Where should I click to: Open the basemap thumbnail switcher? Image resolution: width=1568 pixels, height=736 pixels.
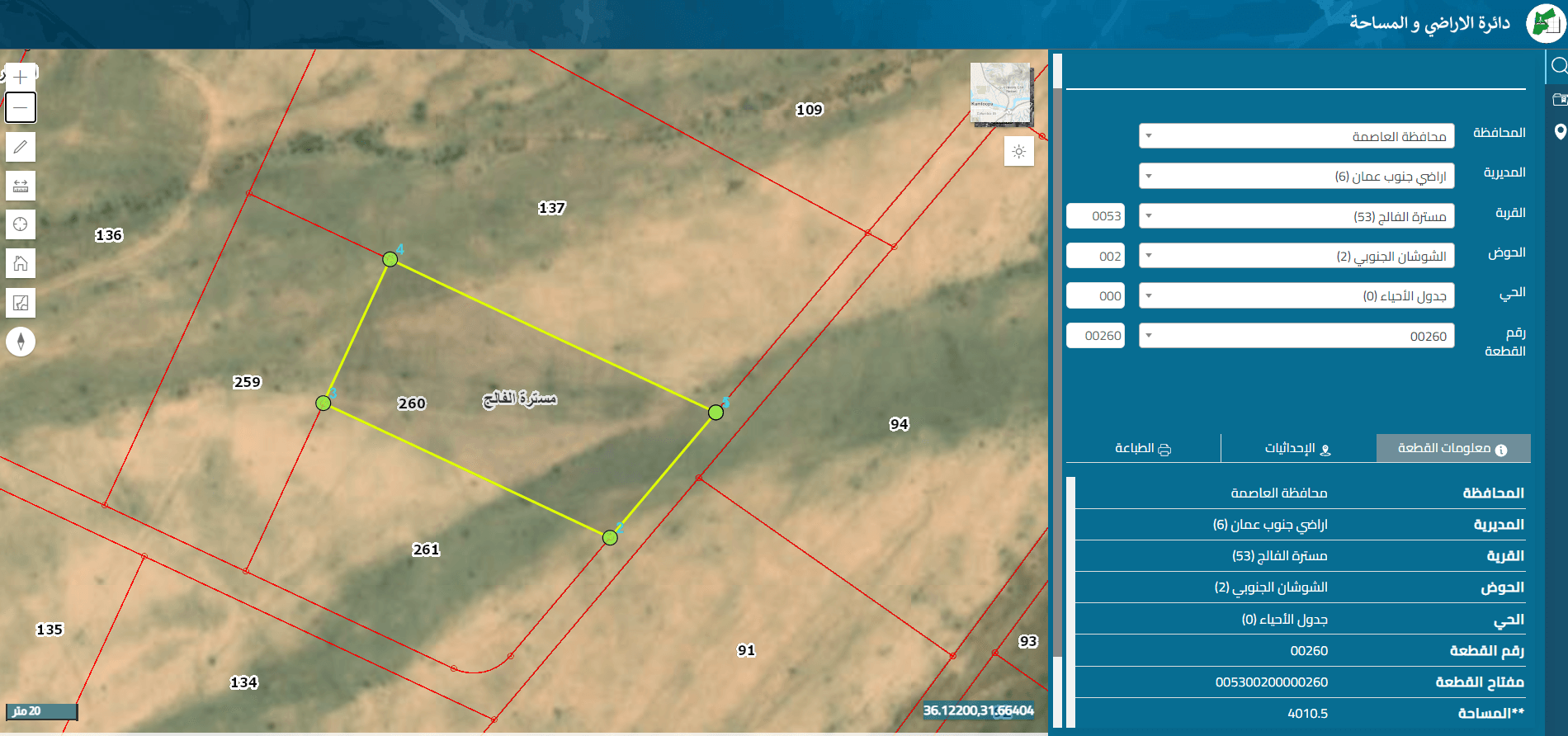[x=1001, y=94]
